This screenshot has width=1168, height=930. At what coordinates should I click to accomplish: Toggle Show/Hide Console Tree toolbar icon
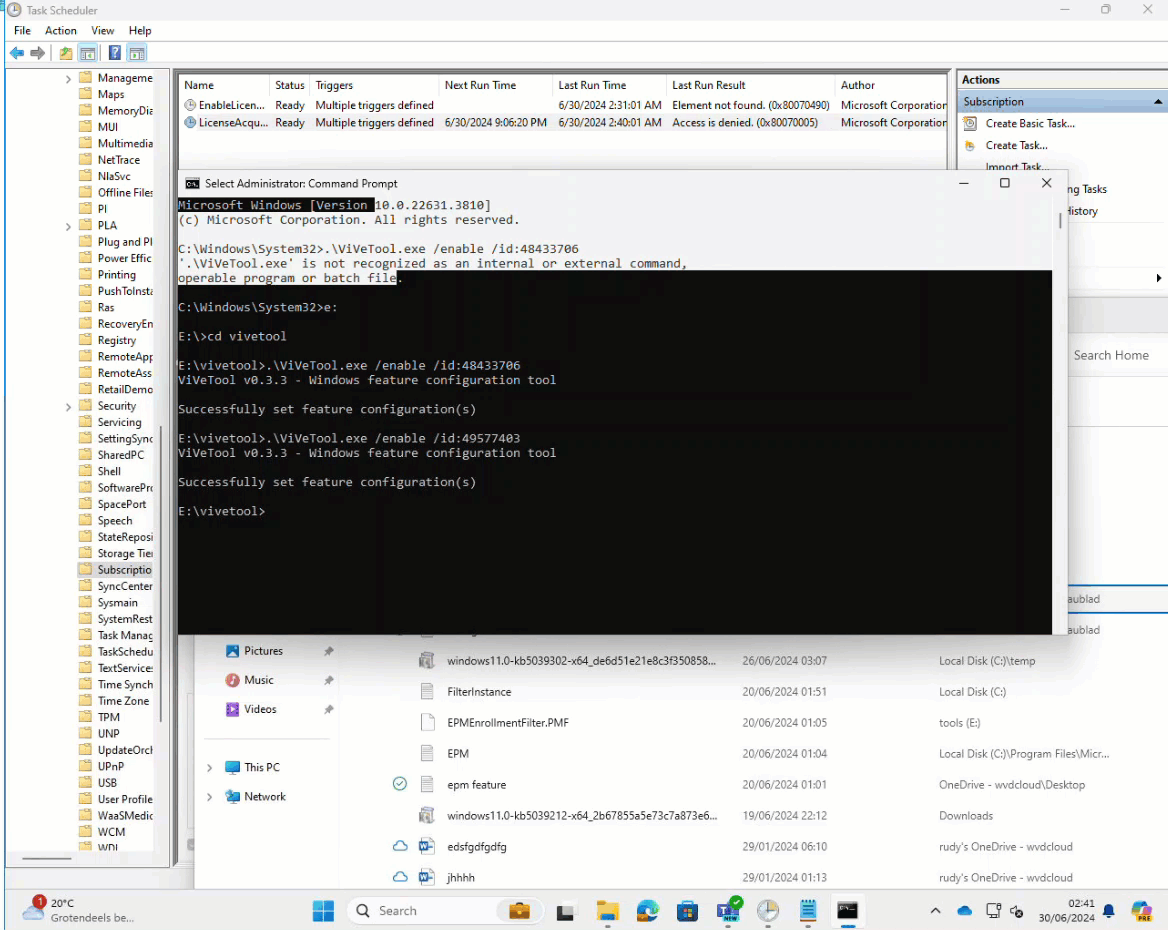[87, 53]
